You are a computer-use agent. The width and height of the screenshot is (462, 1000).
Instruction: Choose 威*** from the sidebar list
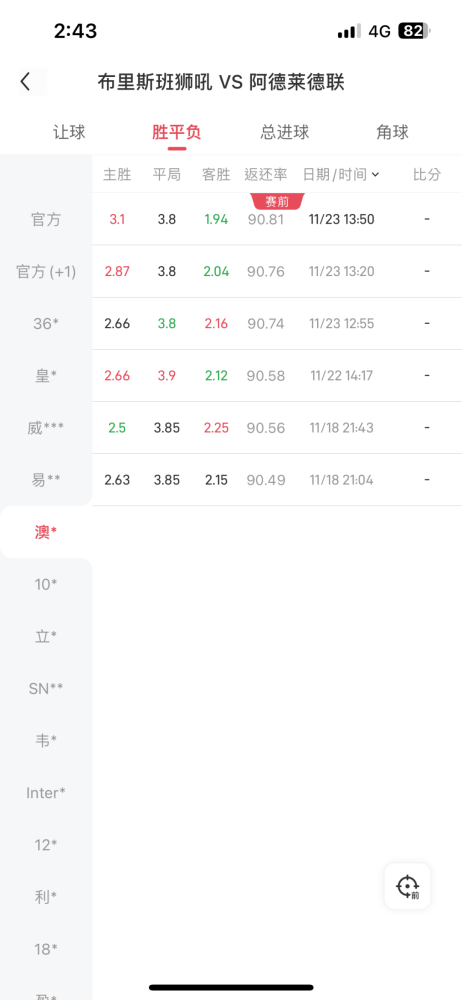pos(46,428)
